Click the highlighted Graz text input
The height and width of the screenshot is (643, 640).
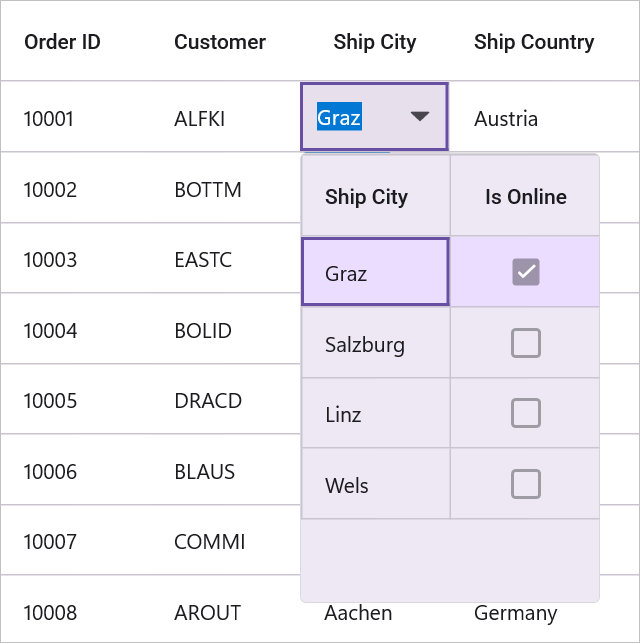340,118
